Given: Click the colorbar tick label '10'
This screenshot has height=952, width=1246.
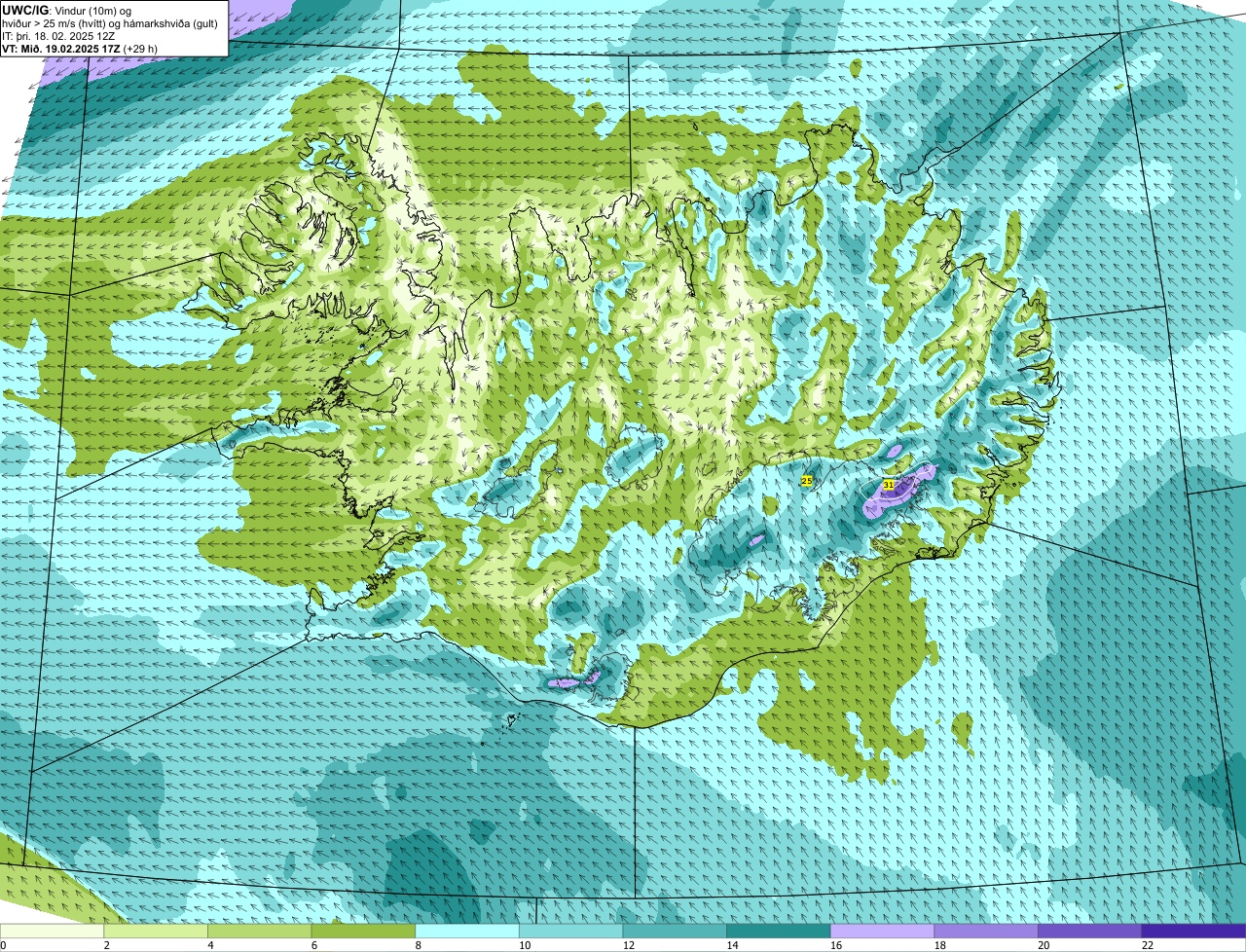Looking at the screenshot, I should coord(525,945).
